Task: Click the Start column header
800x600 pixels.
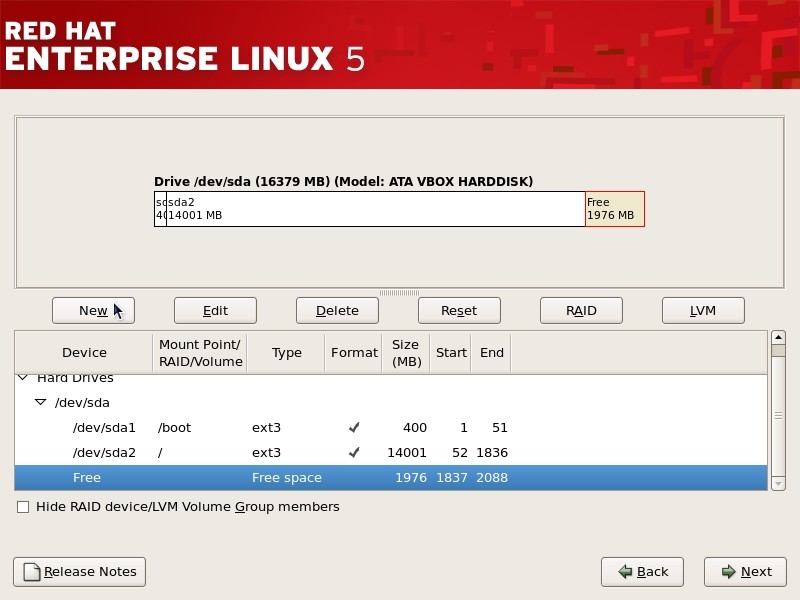Action: point(451,353)
